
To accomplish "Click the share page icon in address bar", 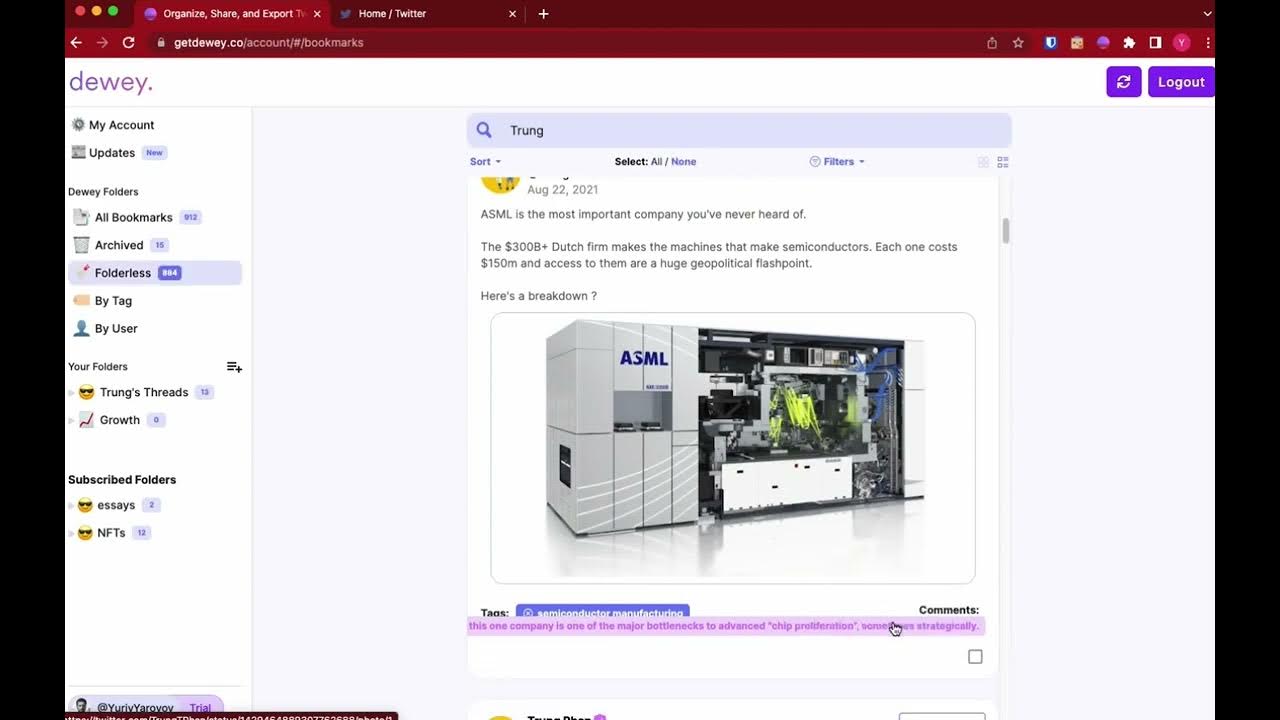I will (992, 43).
